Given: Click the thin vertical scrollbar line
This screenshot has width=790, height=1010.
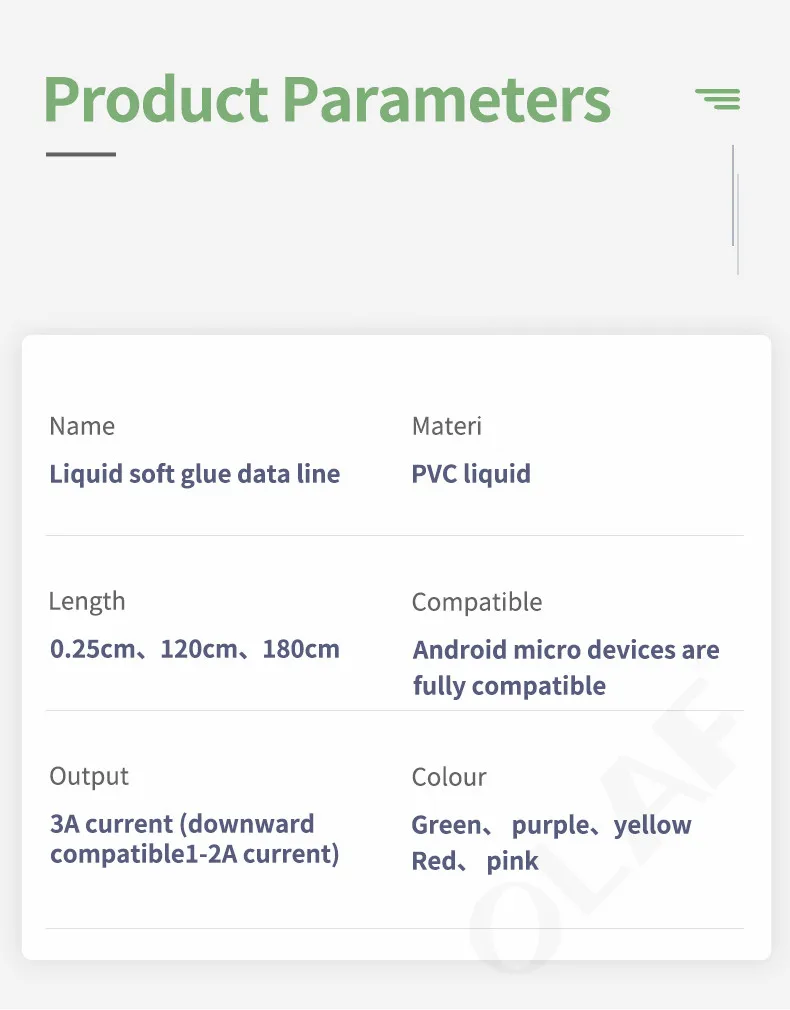Looking at the screenshot, I should click(x=733, y=195).
